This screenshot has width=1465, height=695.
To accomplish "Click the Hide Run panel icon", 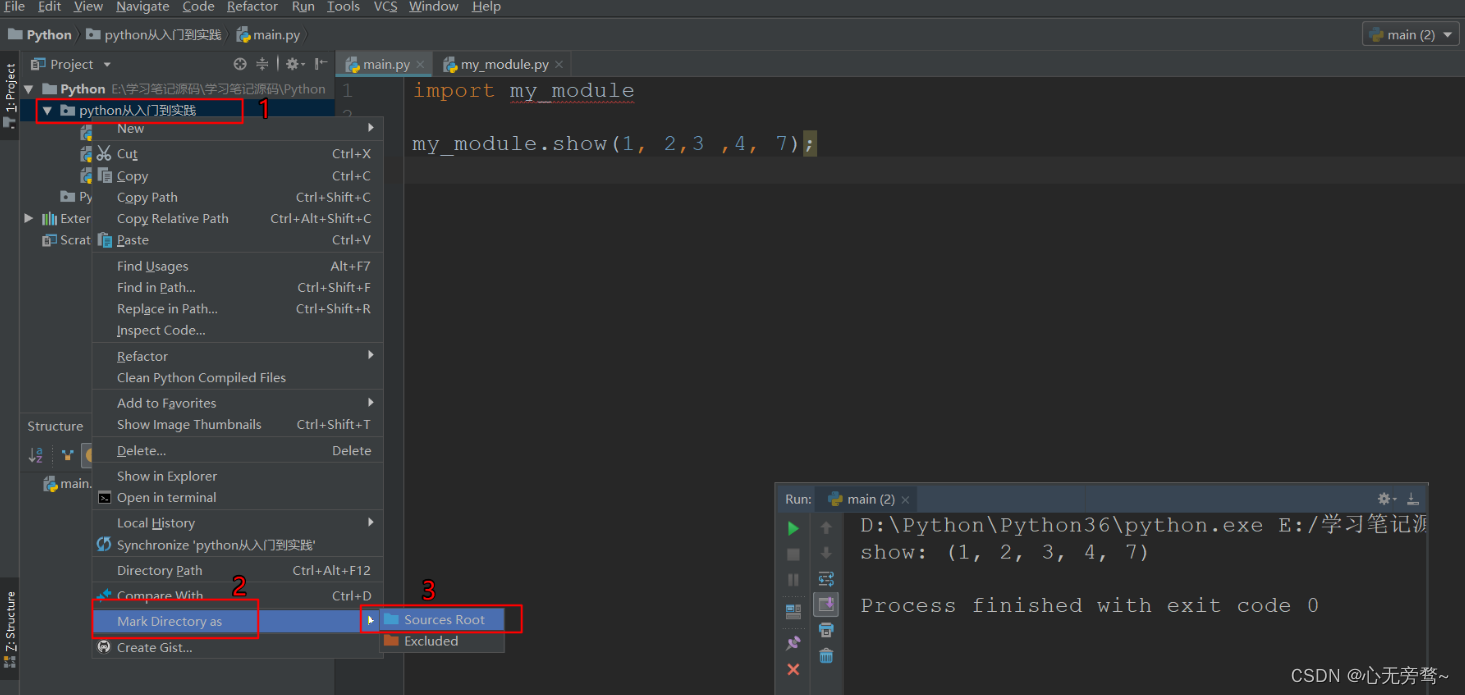I will pos(1413,498).
